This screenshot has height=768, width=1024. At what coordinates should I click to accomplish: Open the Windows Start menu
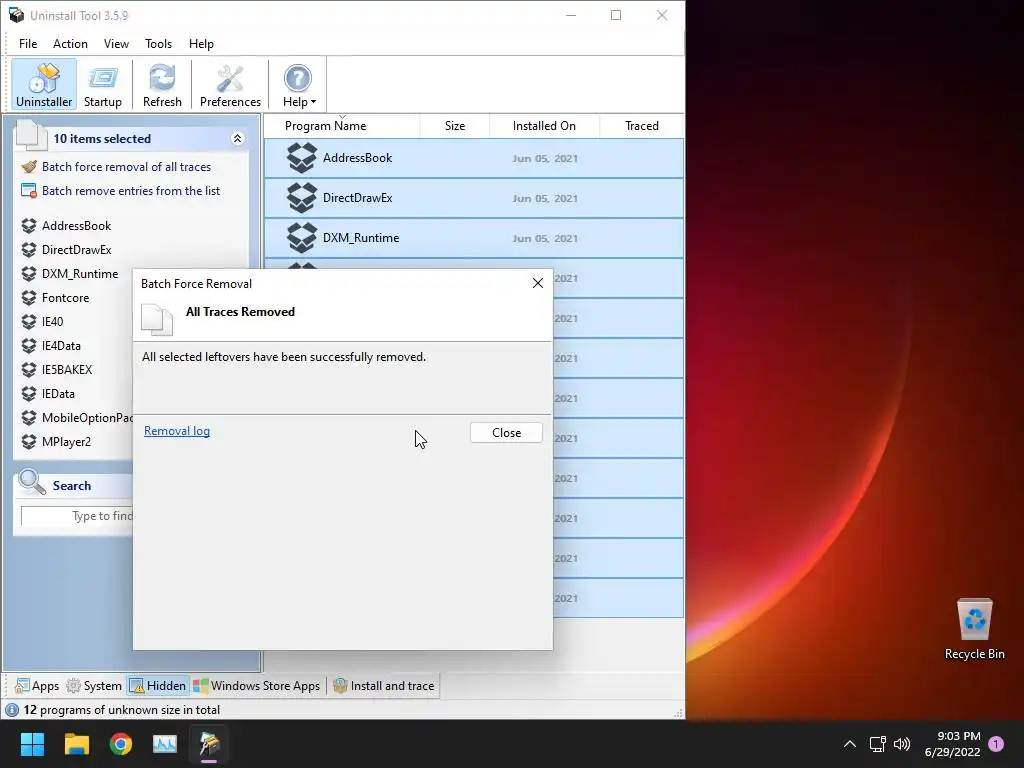[x=32, y=744]
